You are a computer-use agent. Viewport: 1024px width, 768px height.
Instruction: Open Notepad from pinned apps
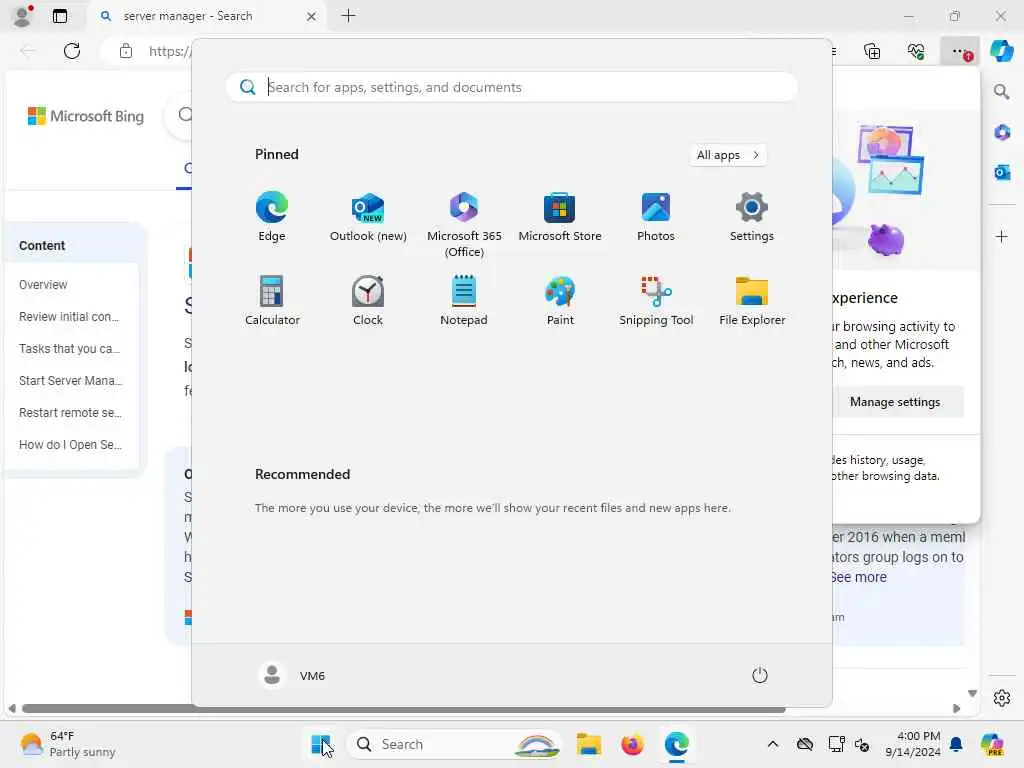[x=464, y=300]
